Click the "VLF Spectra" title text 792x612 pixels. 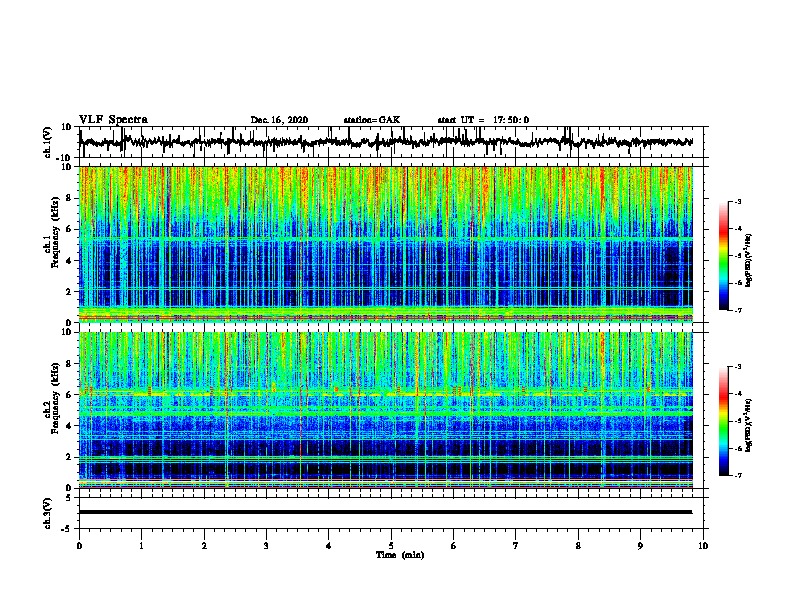(x=113, y=119)
